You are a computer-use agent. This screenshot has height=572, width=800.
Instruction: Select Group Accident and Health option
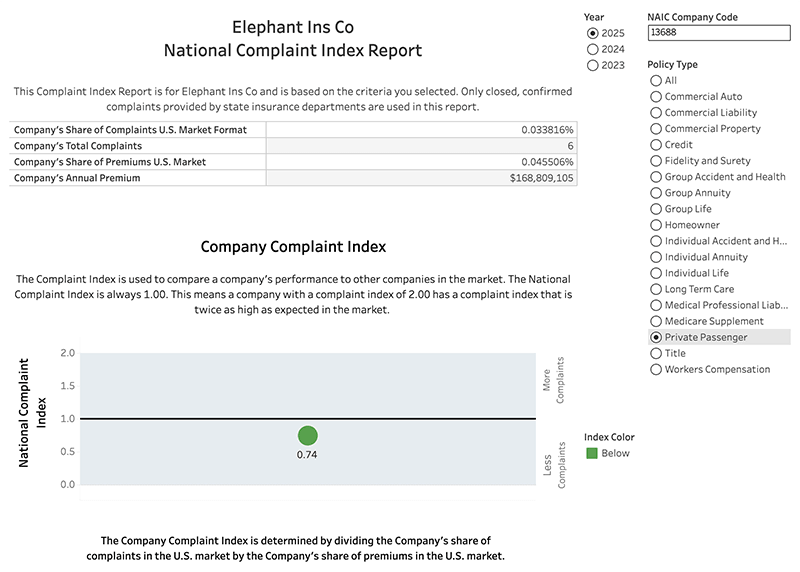tap(656, 177)
